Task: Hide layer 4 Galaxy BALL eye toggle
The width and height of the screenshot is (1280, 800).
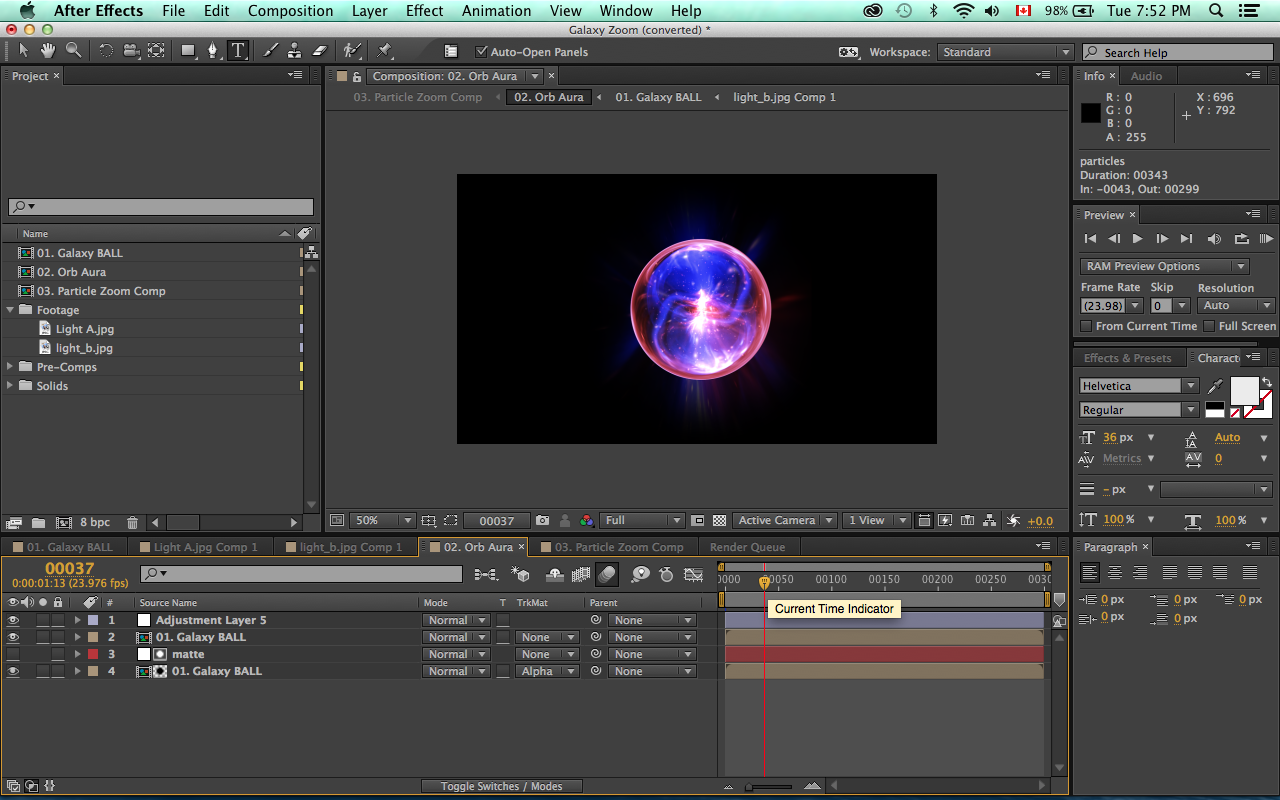Action: 13,671
